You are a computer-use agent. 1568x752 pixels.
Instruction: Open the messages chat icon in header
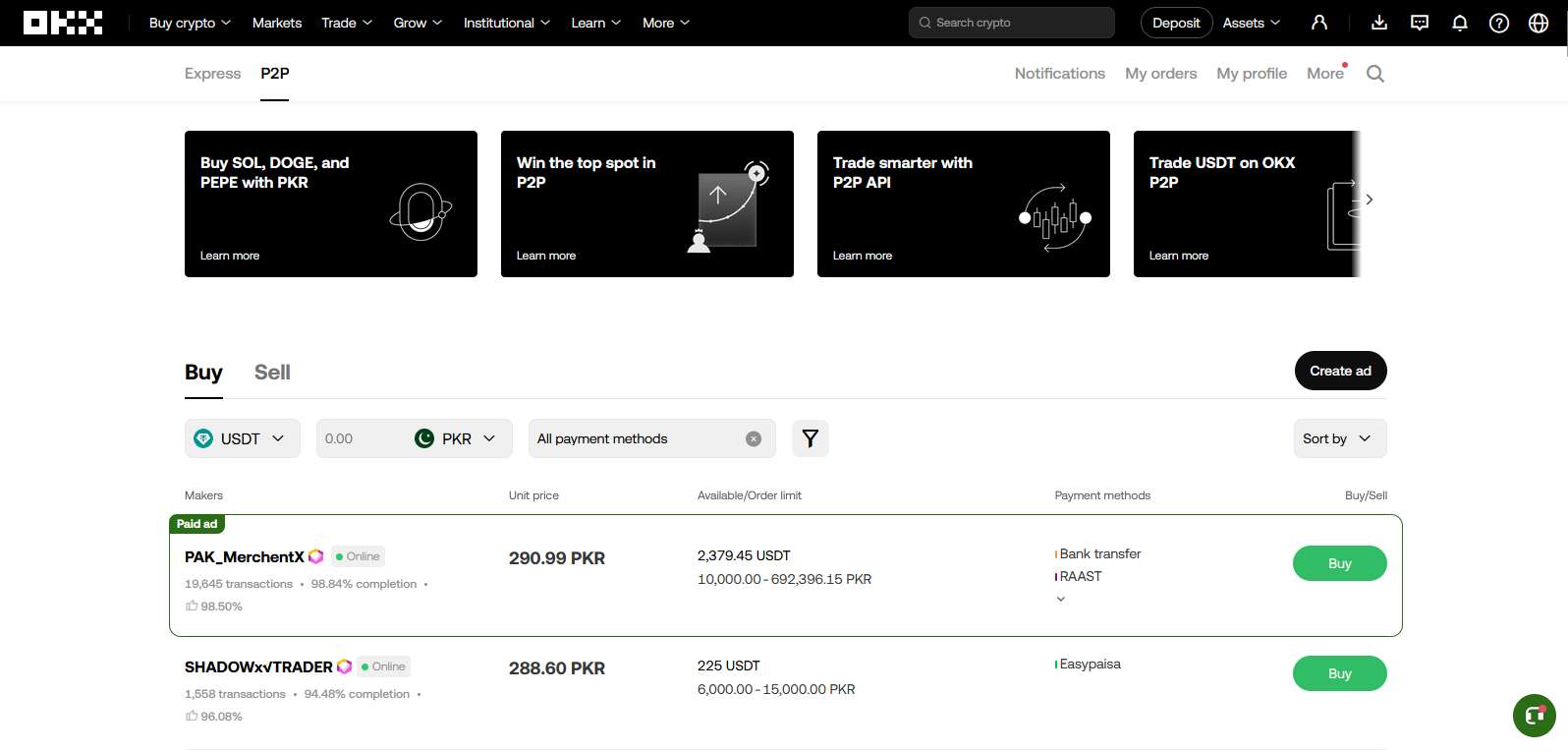tap(1420, 23)
